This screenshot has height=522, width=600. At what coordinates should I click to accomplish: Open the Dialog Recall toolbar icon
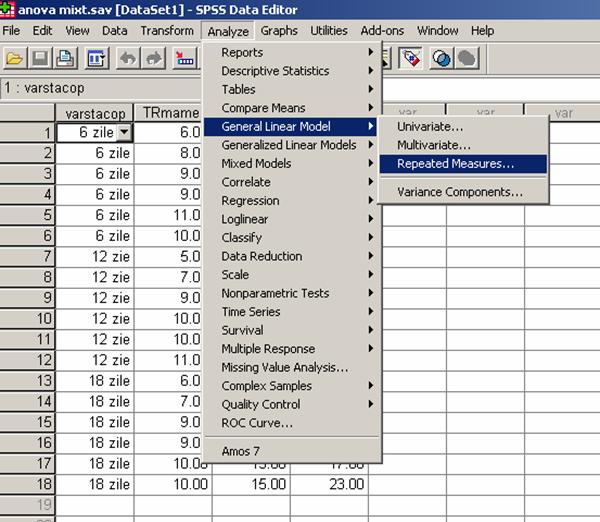(x=97, y=59)
